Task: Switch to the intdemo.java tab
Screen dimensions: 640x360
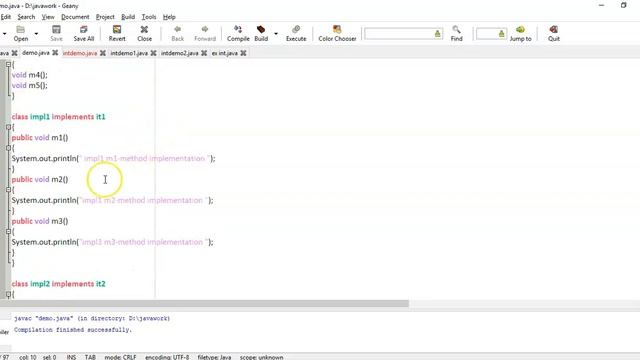Action: point(80,53)
